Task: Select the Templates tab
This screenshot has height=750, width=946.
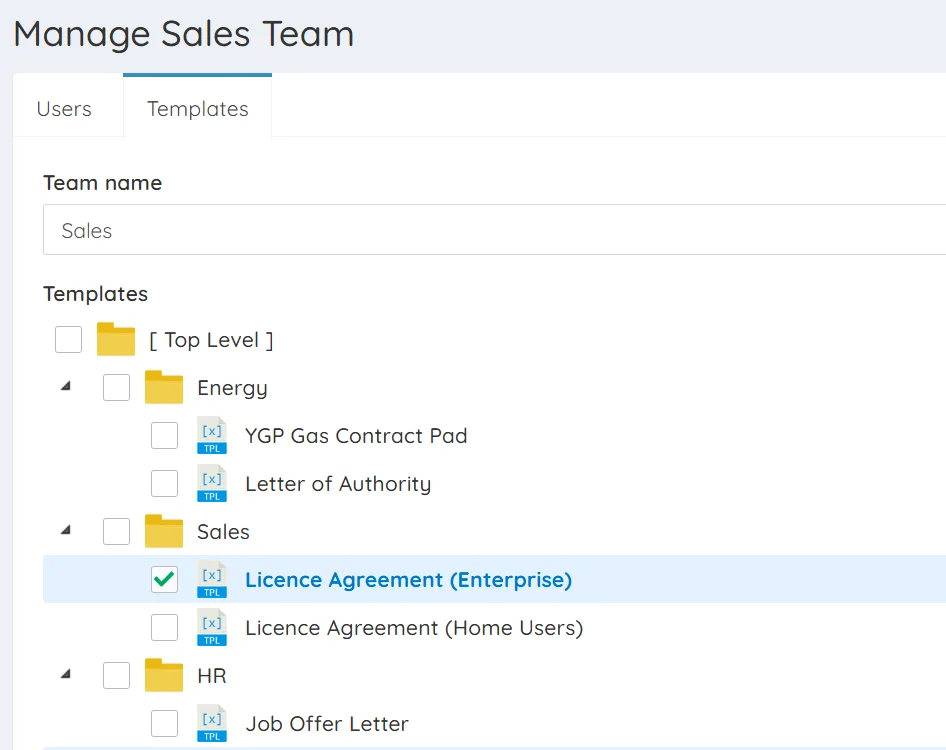Action: click(198, 109)
